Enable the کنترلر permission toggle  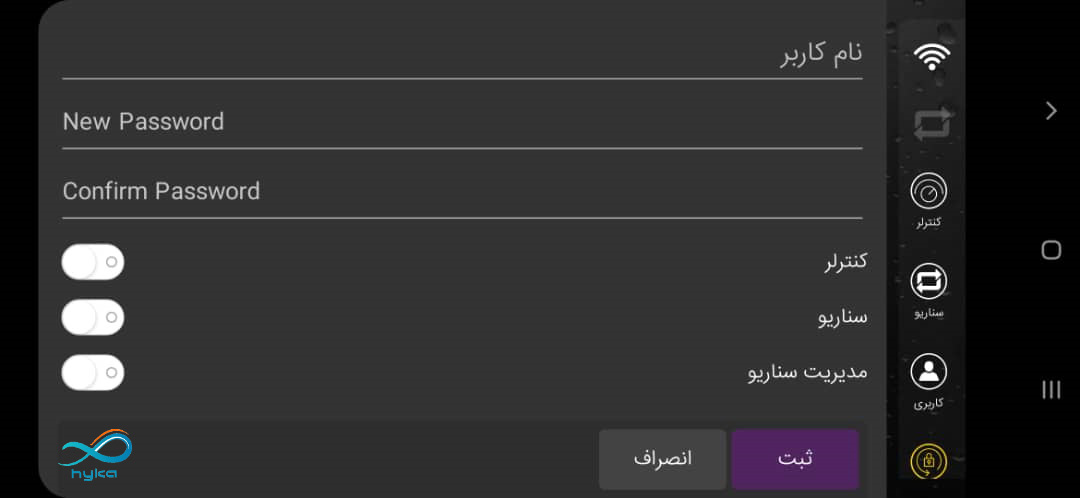[x=93, y=262]
